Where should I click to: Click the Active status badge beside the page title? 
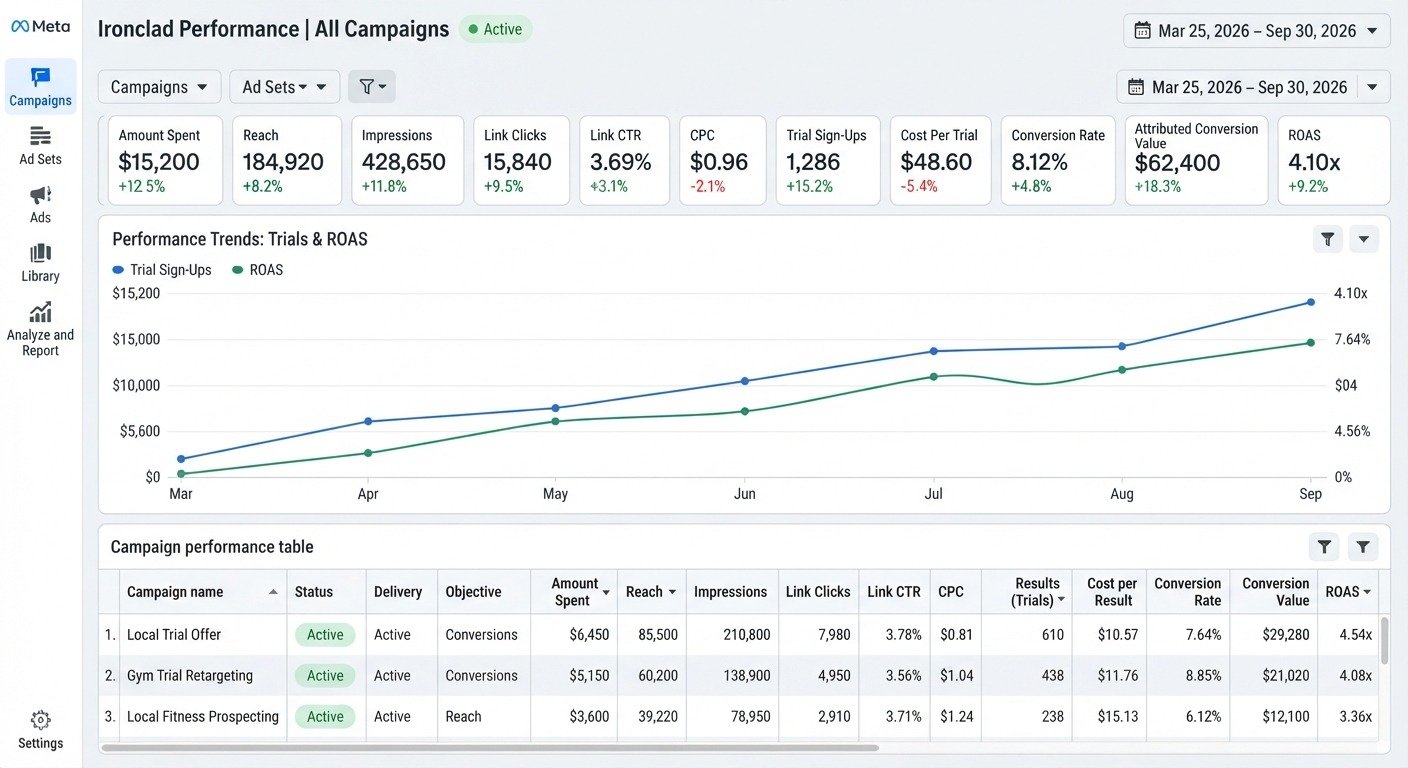496,29
